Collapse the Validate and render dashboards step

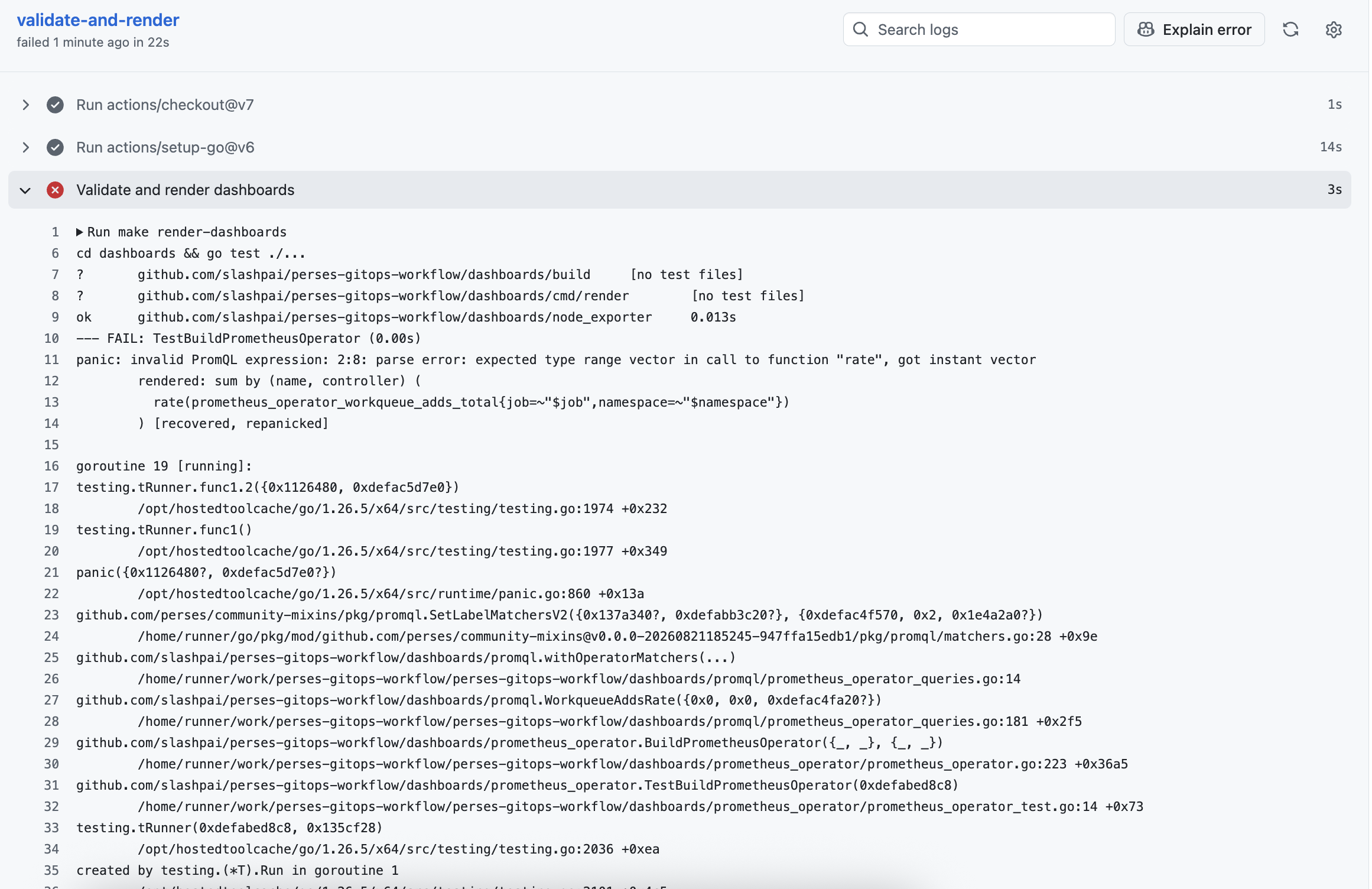pyautogui.click(x=25, y=190)
